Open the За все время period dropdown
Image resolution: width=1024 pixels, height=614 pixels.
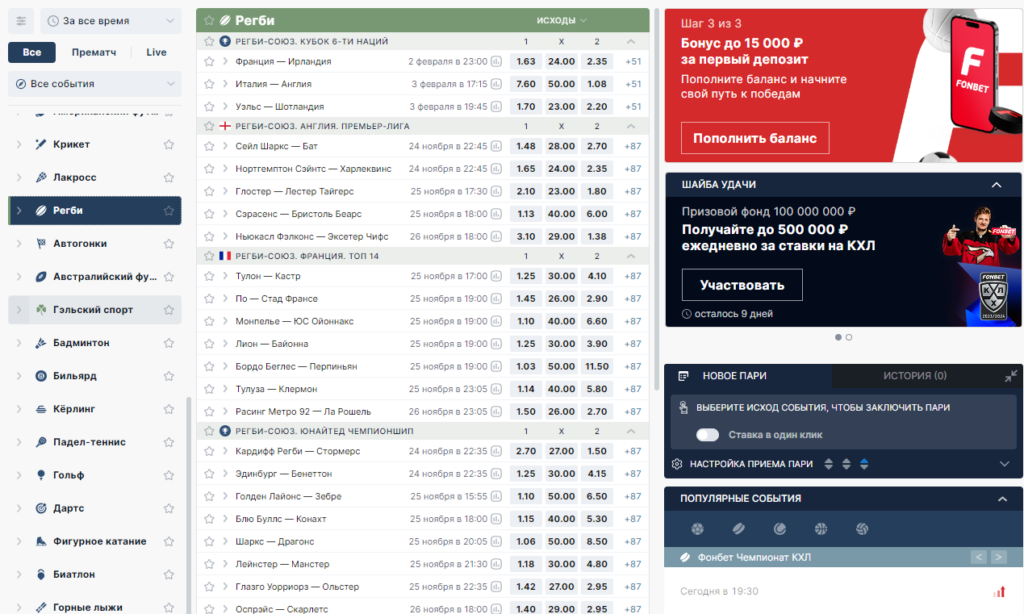(x=111, y=21)
